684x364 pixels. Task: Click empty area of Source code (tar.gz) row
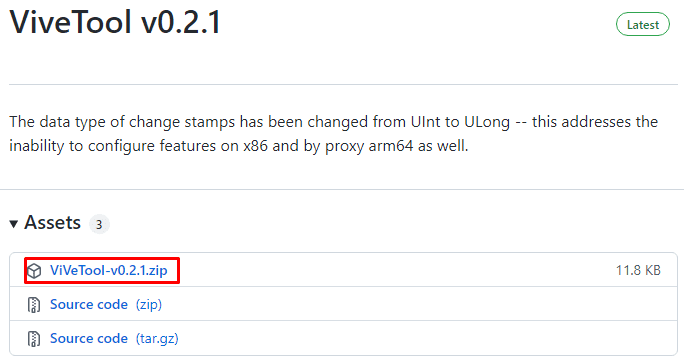[x=393, y=338]
